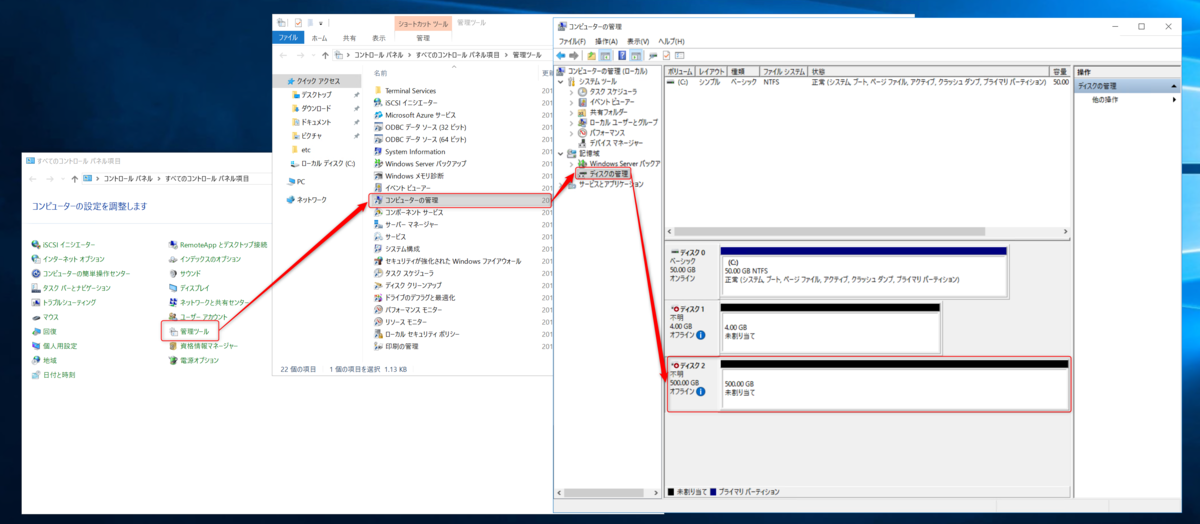
Task: Open ディスプレイ settings in Control Panel
Action: click(x=189, y=288)
